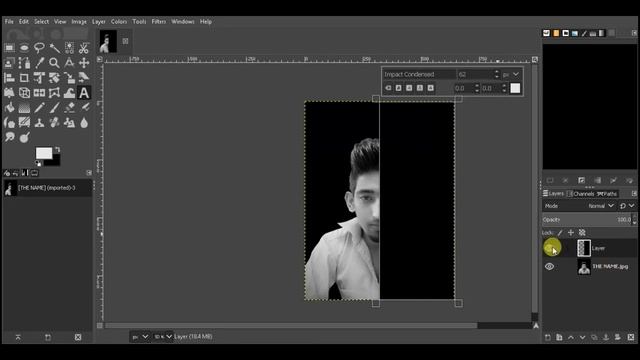
Task: Pick the Blur/Sharpen droplet tool
Action: point(84,122)
